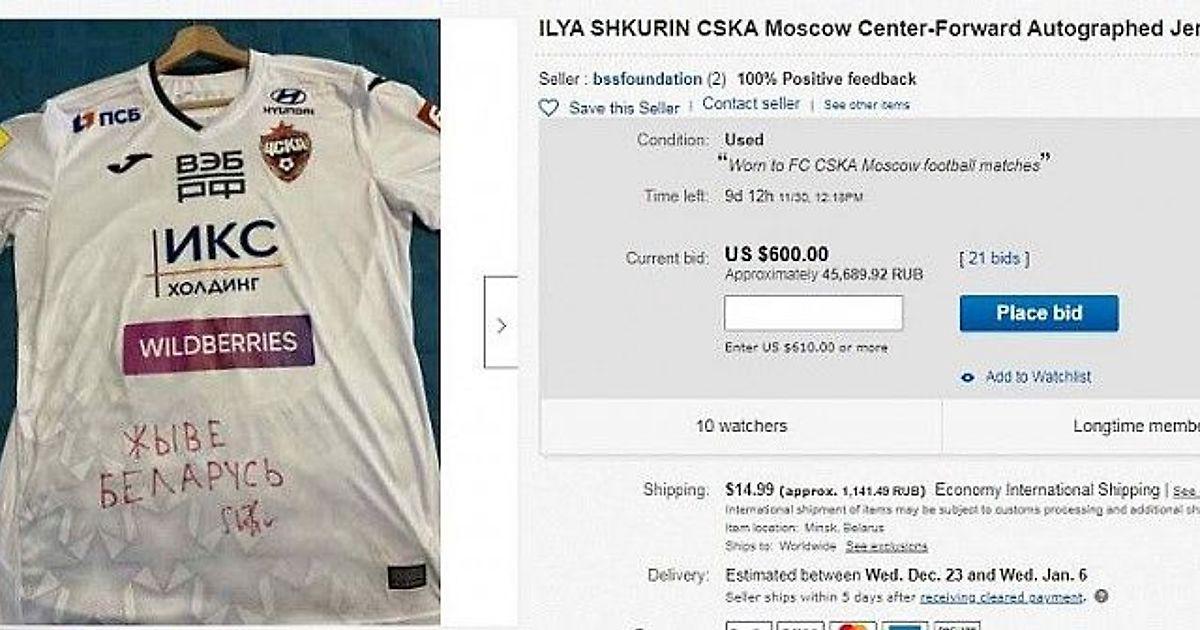The height and width of the screenshot is (630, 1200).
Task: Click the eye icon next to Add to Watchlist
Action: click(967, 378)
